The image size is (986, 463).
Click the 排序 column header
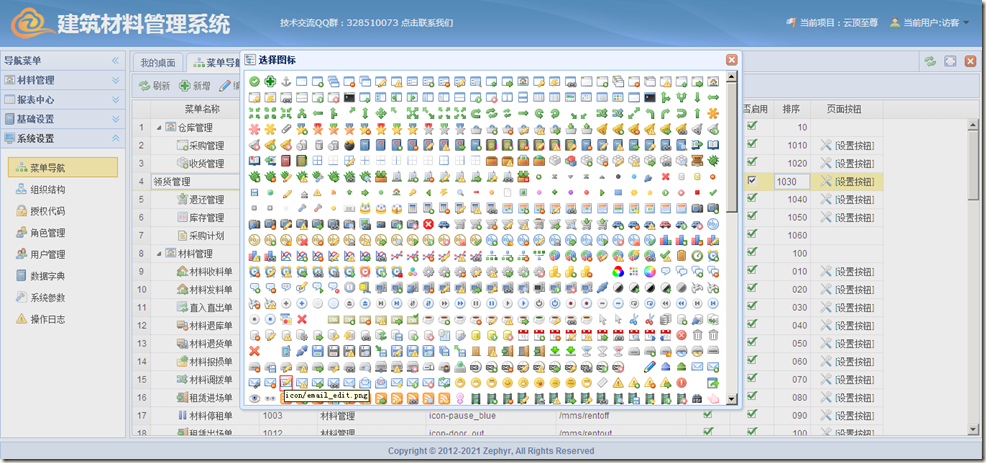[791, 109]
